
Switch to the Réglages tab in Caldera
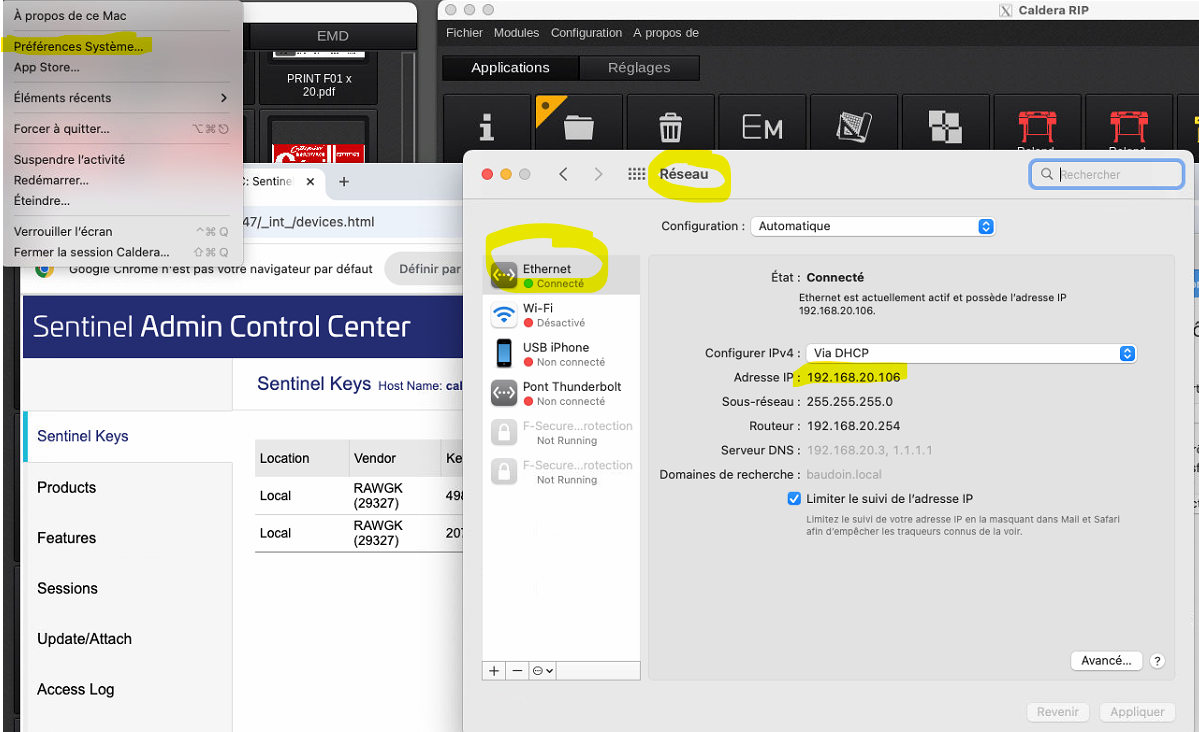point(639,68)
